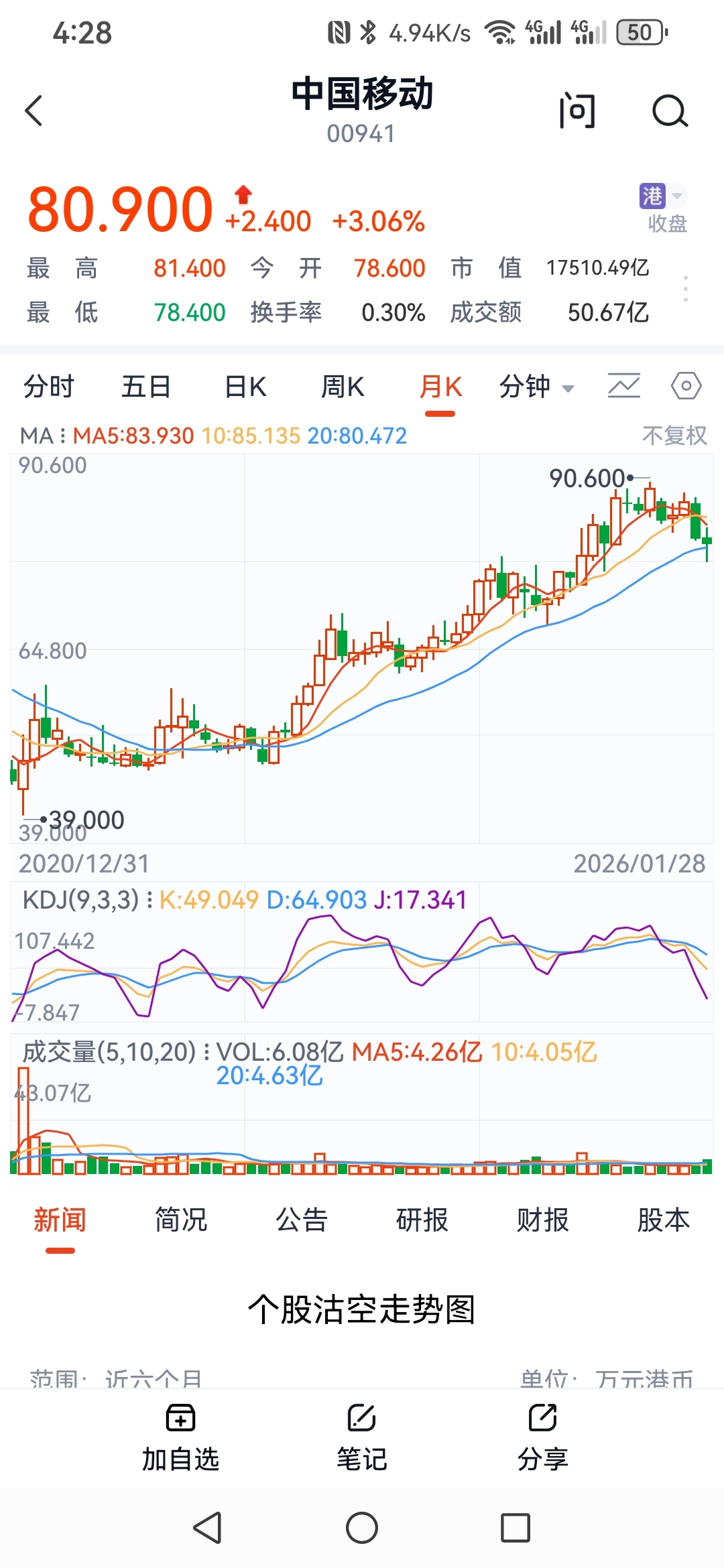Viewport: 724px width, 1568px height.
Task: Tap the 最高 81.400 value
Action: pyautogui.click(x=190, y=268)
